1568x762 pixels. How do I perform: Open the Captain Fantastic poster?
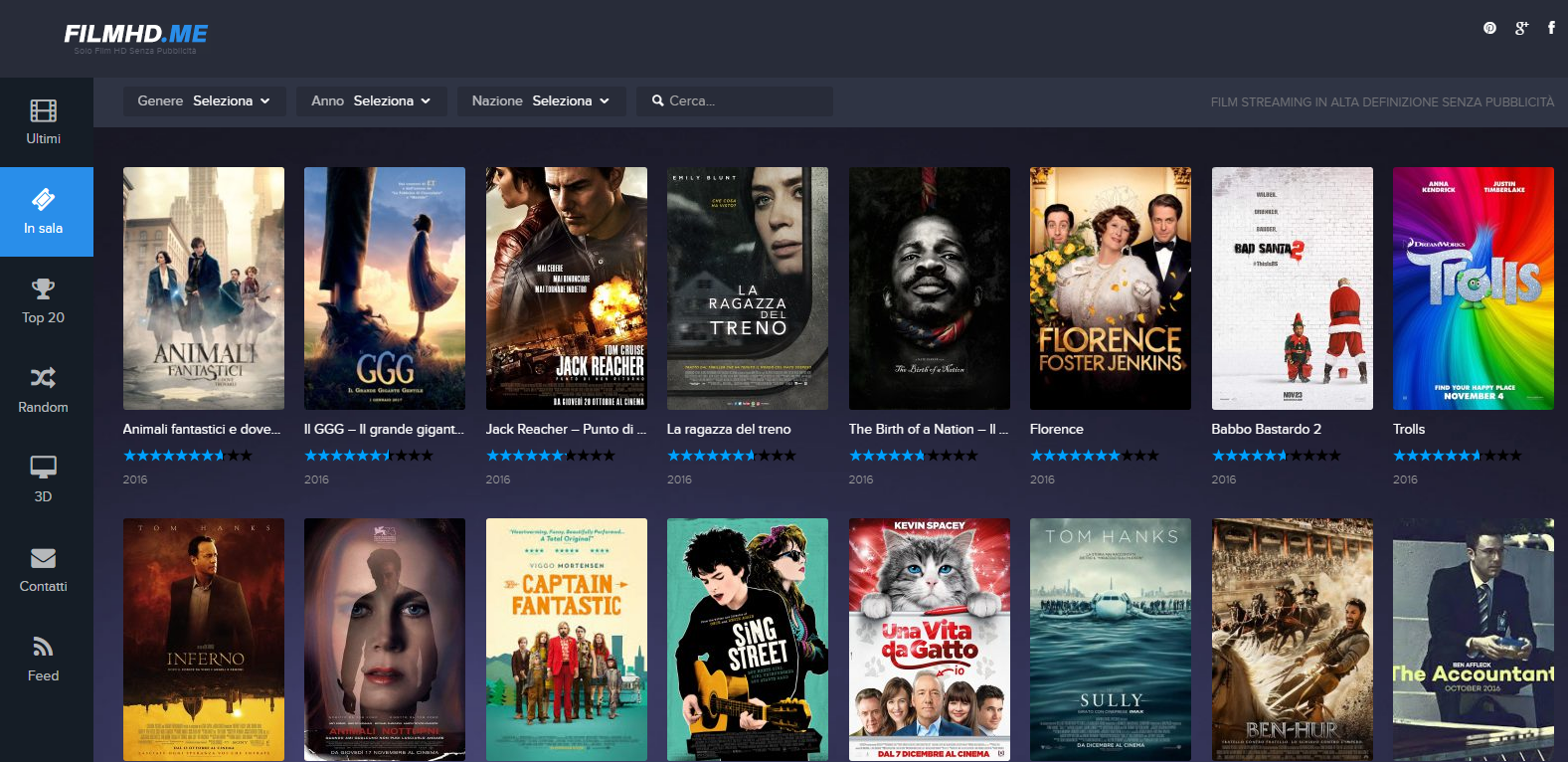tap(567, 640)
